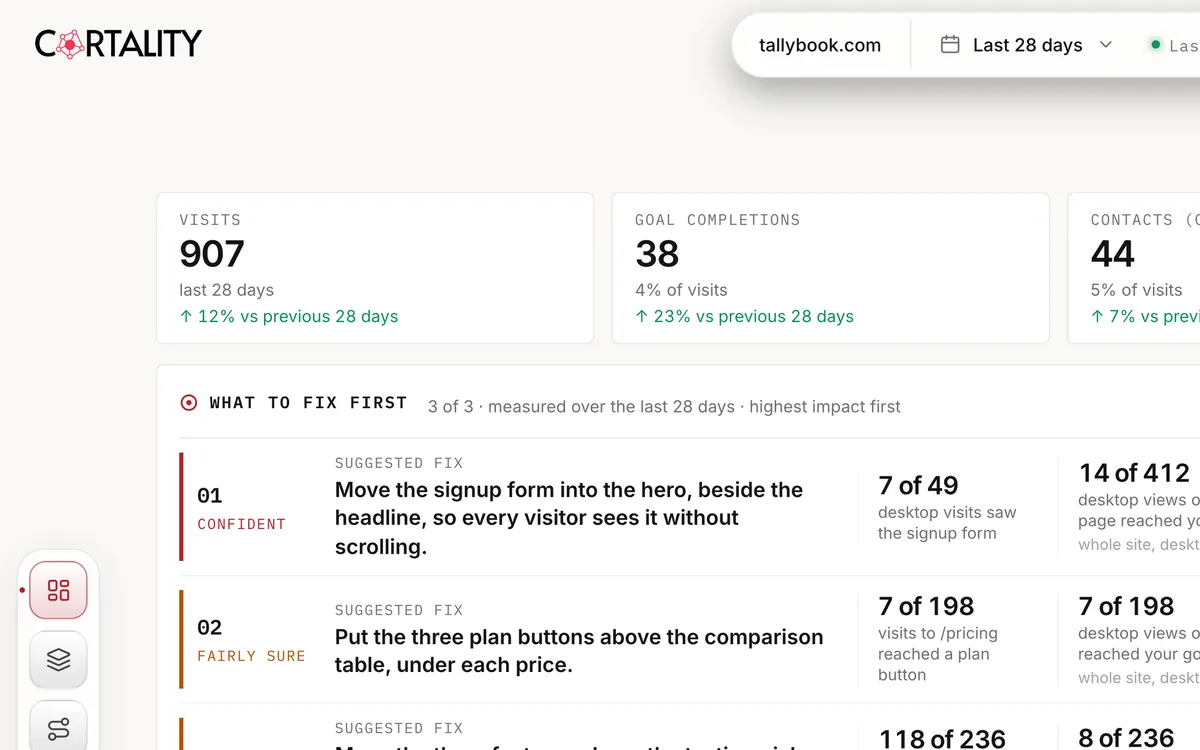Image resolution: width=1200 pixels, height=750 pixels.
Task: Open the Goal Completions 38 card
Action: (830, 268)
